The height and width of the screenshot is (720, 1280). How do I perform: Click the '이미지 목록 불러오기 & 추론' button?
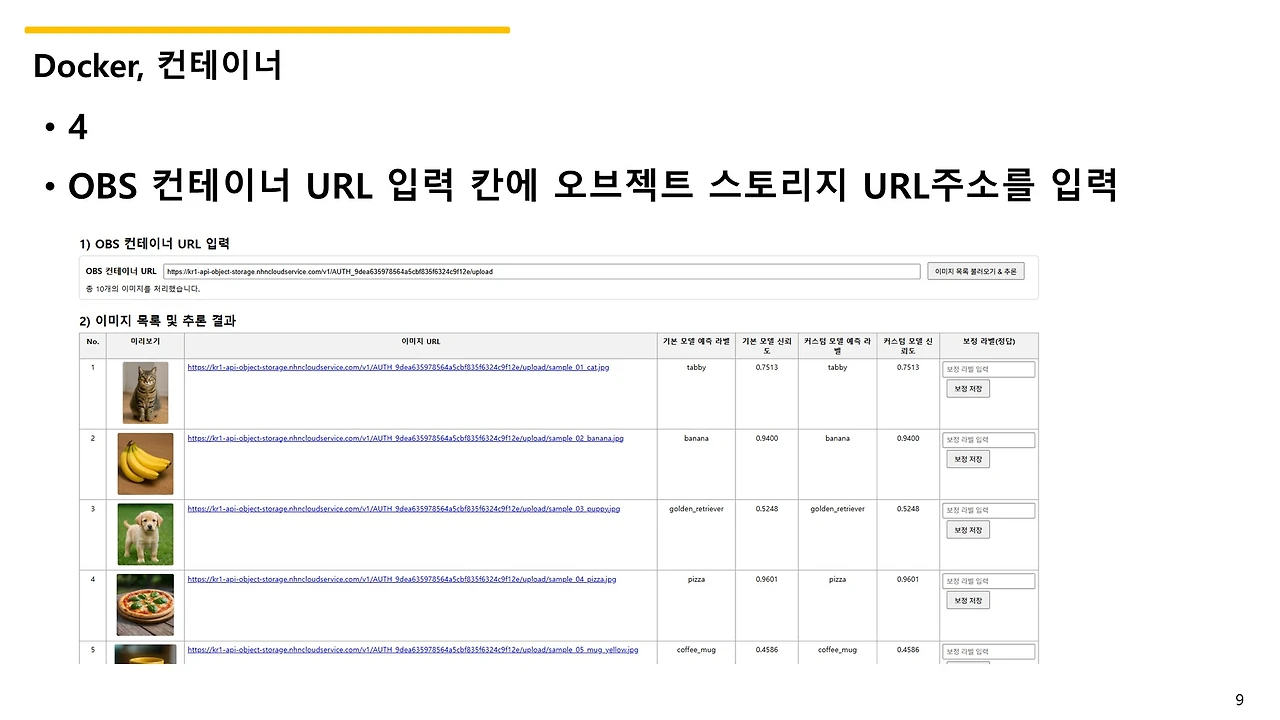click(x=975, y=270)
